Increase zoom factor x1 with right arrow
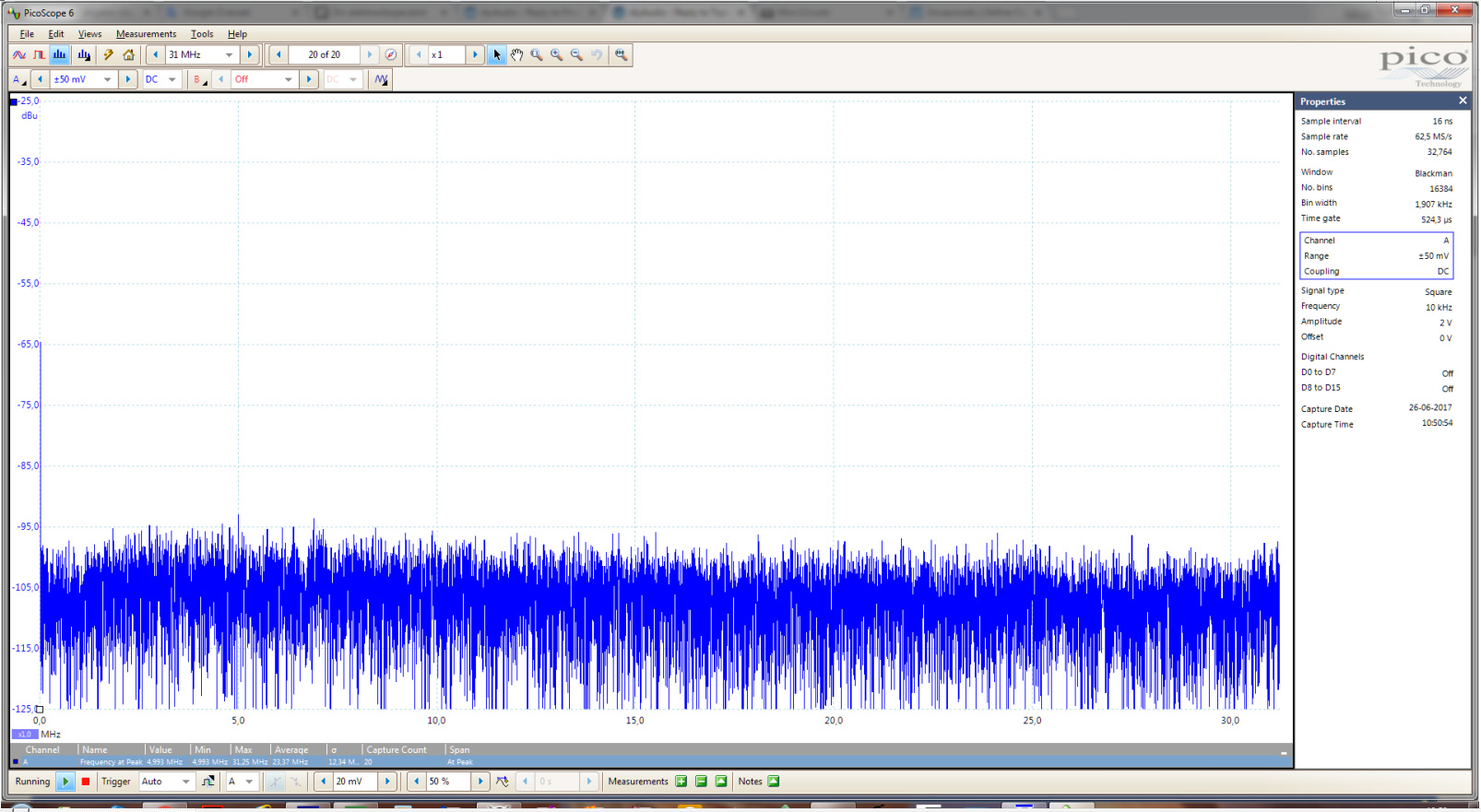 point(475,55)
